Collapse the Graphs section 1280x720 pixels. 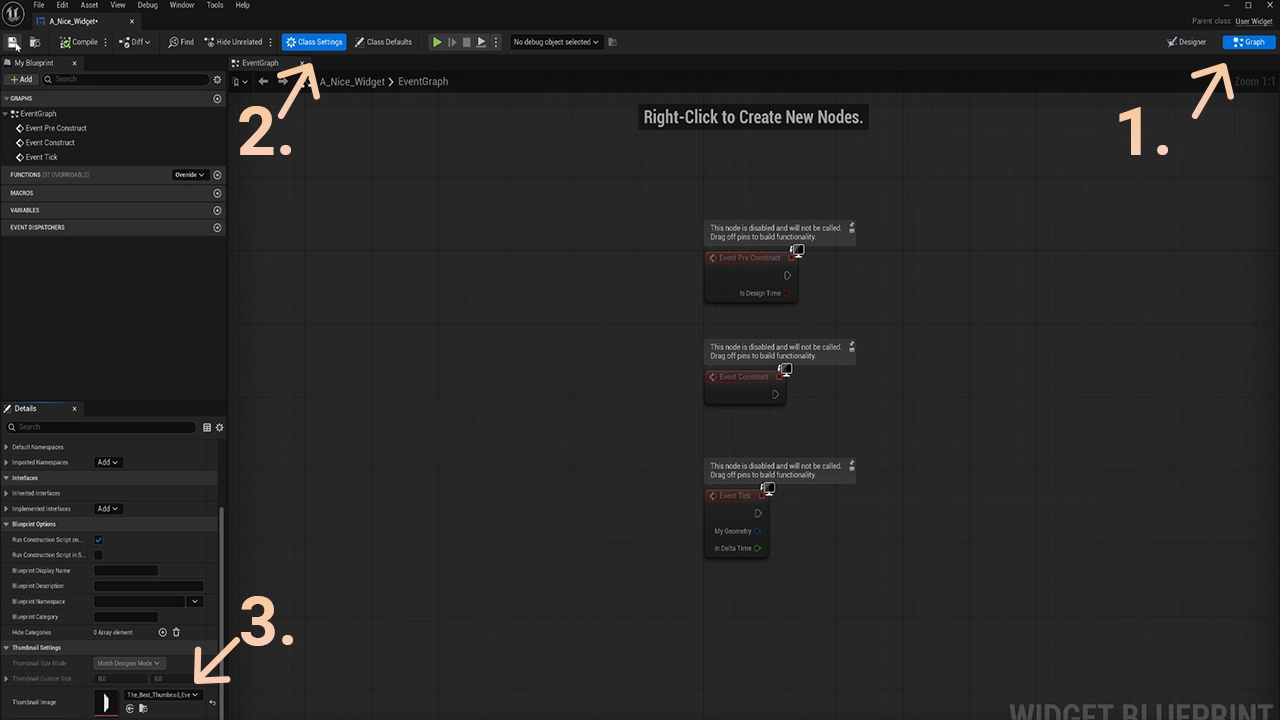[x=5, y=99]
